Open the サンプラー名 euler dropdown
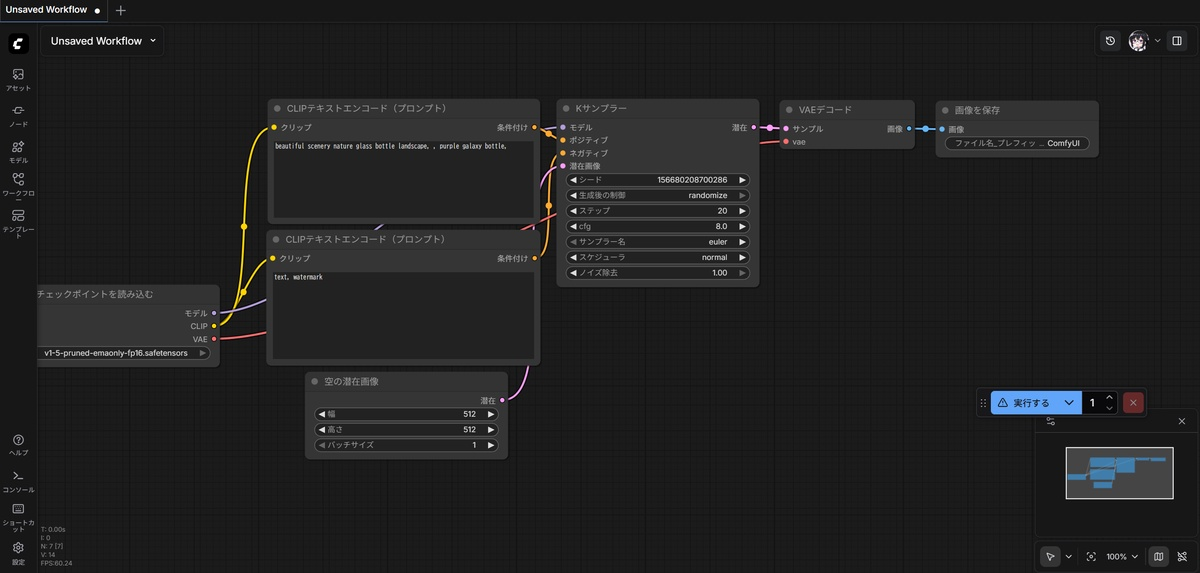 click(657, 242)
